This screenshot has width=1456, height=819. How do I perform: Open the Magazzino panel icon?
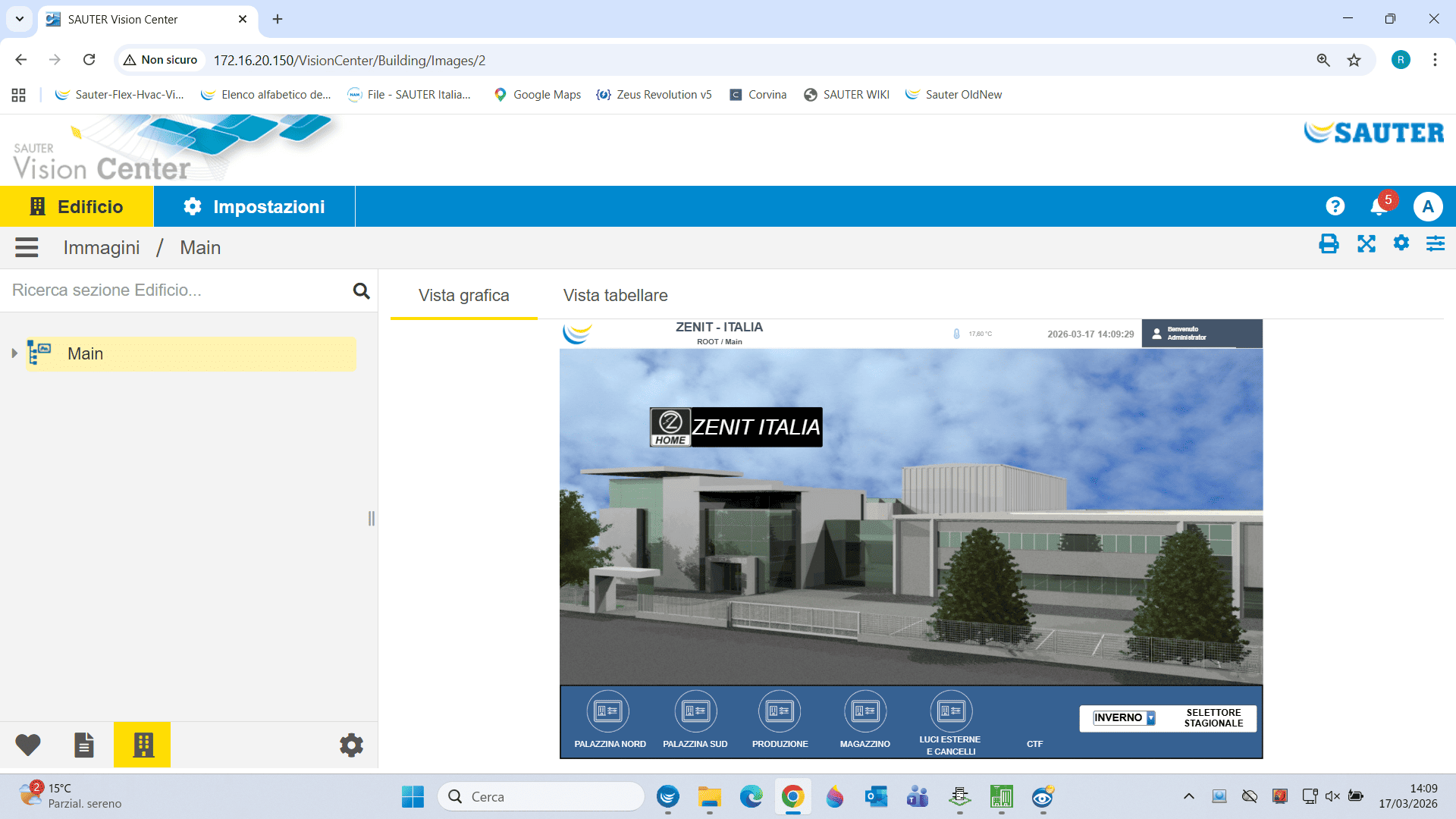pyautogui.click(x=865, y=711)
